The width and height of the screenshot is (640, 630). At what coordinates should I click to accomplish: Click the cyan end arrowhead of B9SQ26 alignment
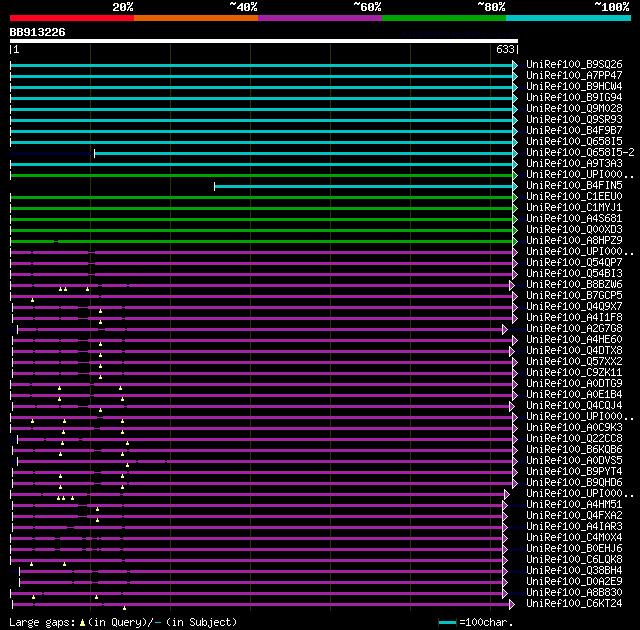pos(515,65)
